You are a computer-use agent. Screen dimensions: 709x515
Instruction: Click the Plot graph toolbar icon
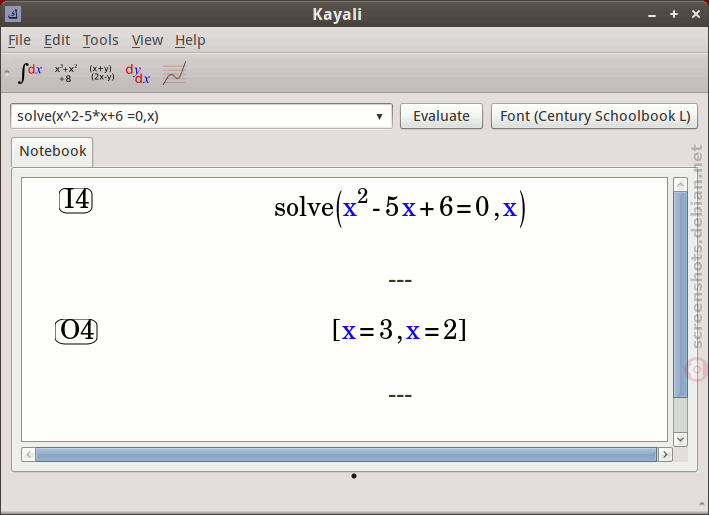tap(175, 73)
